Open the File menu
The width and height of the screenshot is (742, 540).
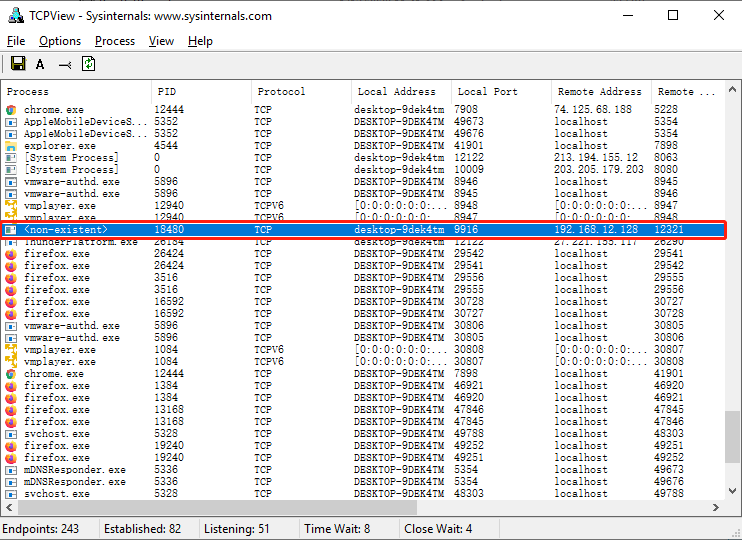click(16, 41)
